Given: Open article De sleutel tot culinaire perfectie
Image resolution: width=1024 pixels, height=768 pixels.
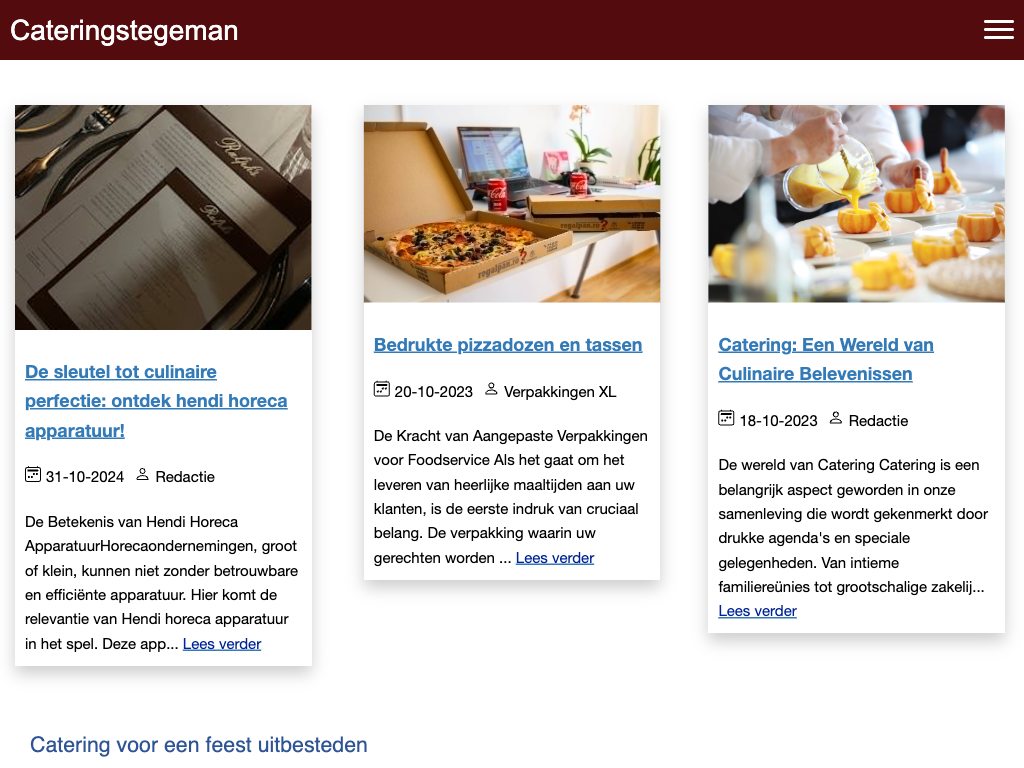Looking at the screenshot, I should 156,401.
